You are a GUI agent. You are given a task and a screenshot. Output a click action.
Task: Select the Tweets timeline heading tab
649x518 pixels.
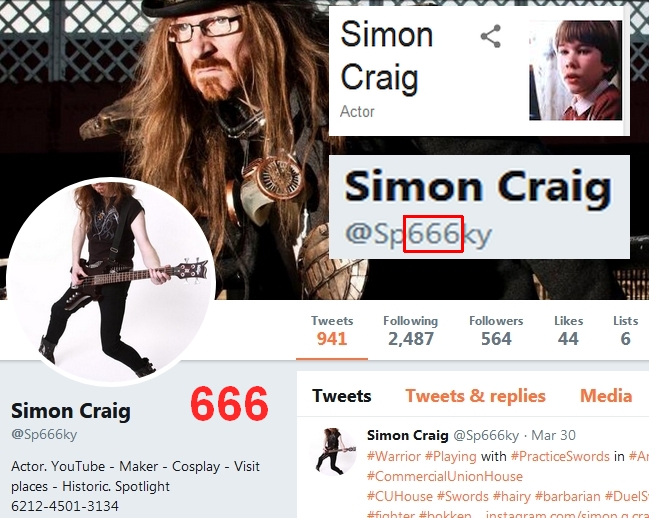click(x=341, y=396)
